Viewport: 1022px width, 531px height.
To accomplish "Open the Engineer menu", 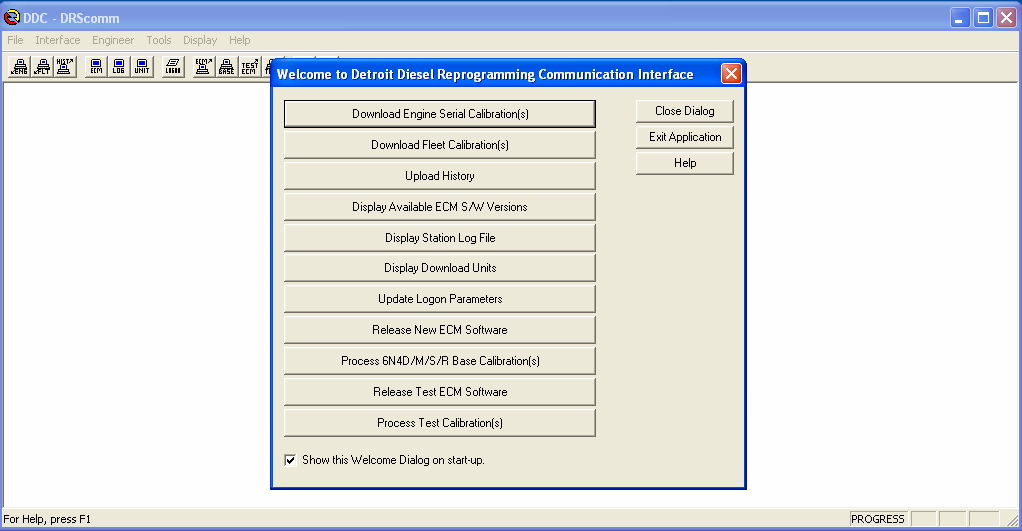I will (113, 40).
